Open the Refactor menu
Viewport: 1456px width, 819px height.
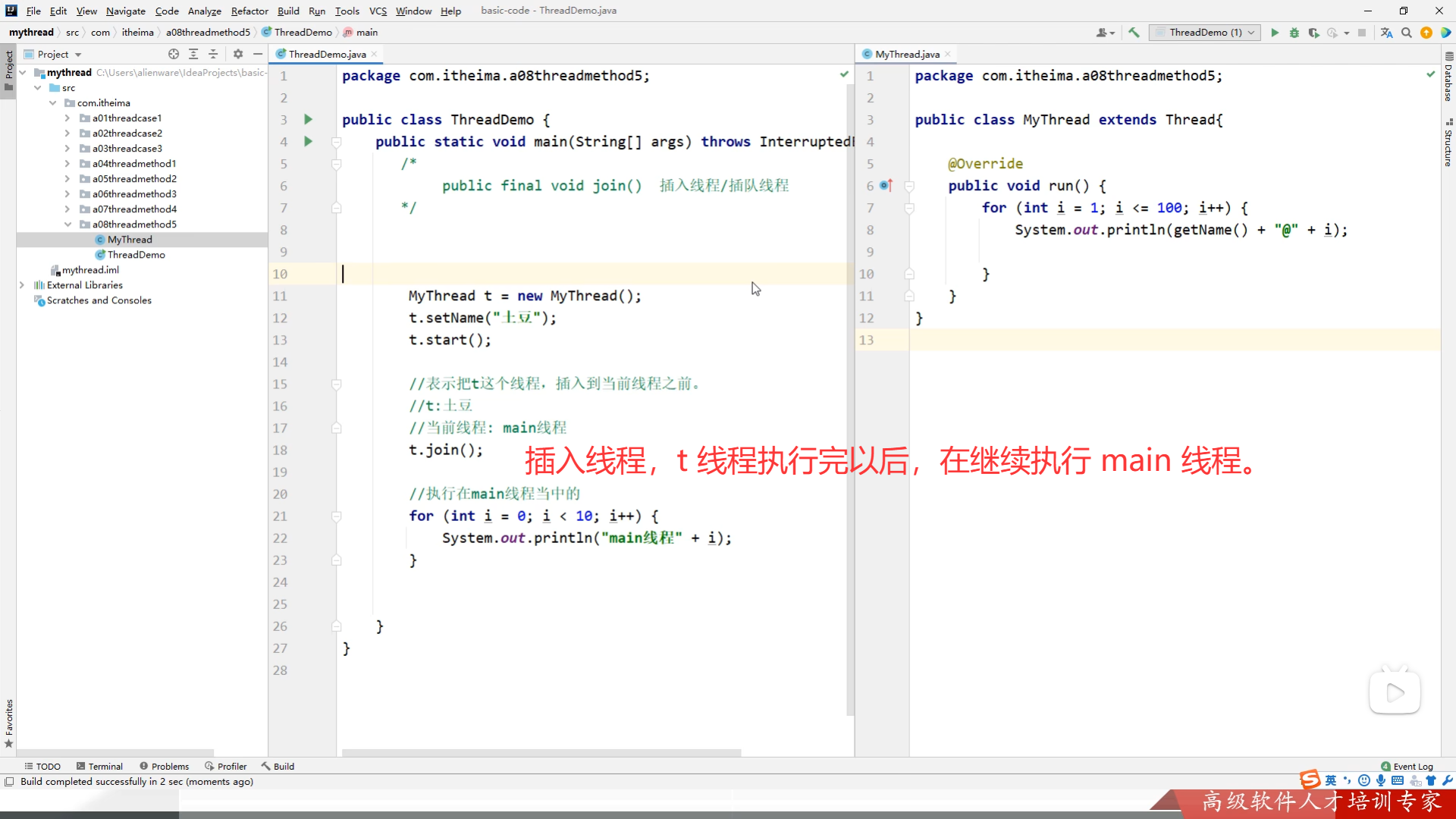pos(249,11)
